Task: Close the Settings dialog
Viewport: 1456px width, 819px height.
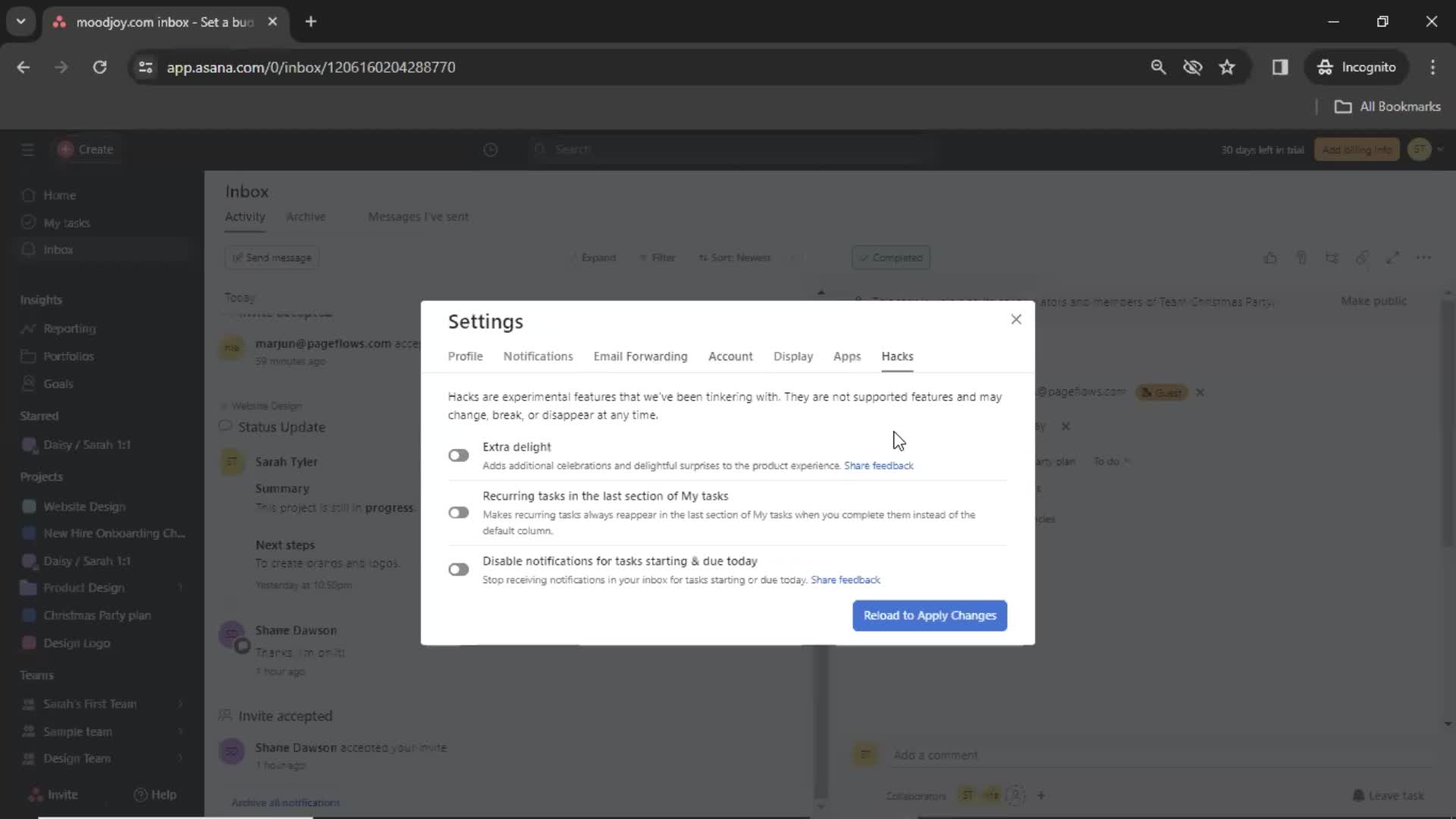Action: (x=1016, y=319)
